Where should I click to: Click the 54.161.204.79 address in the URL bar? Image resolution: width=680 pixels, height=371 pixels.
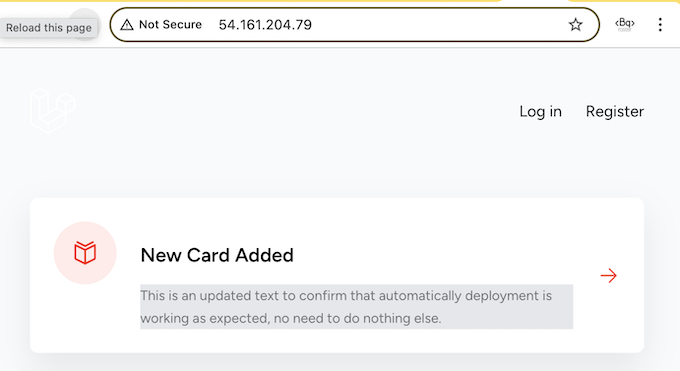(x=265, y=25)
